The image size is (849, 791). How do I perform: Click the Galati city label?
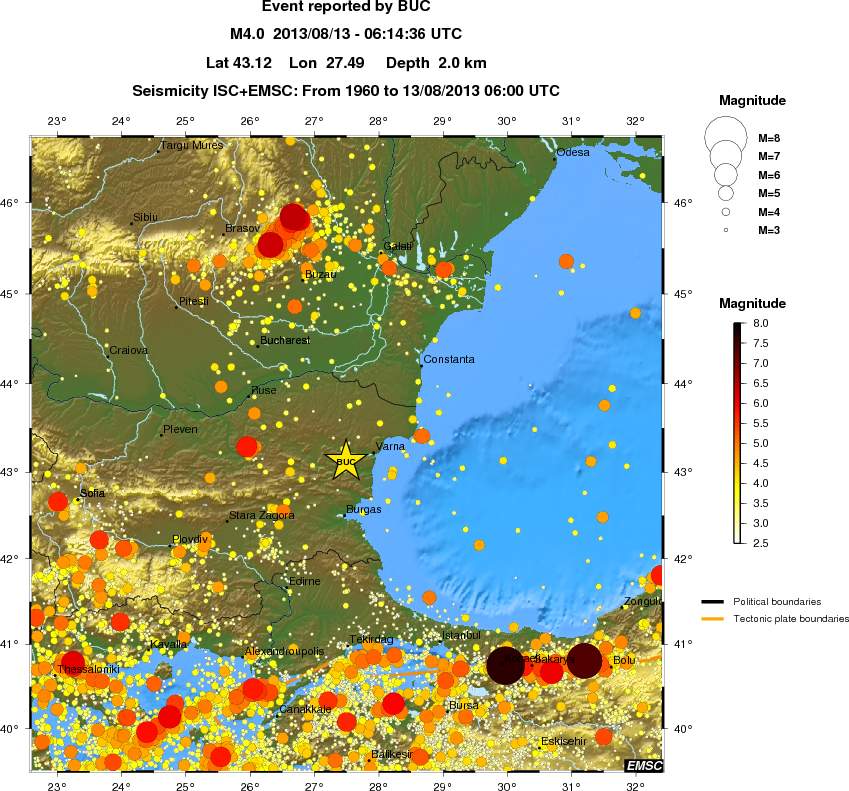click(398, 246)
